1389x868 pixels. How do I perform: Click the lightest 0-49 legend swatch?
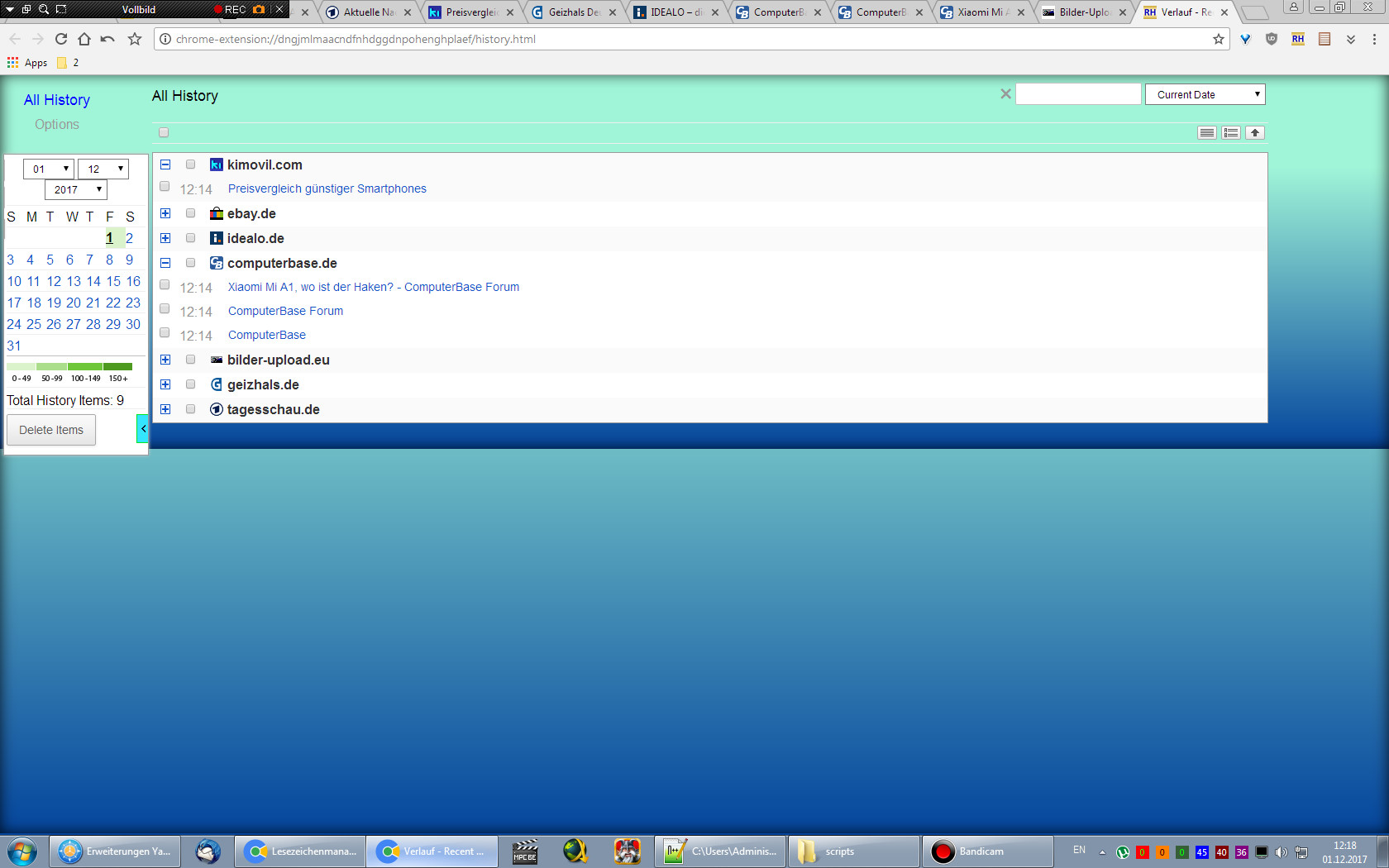tap(21, 366)
